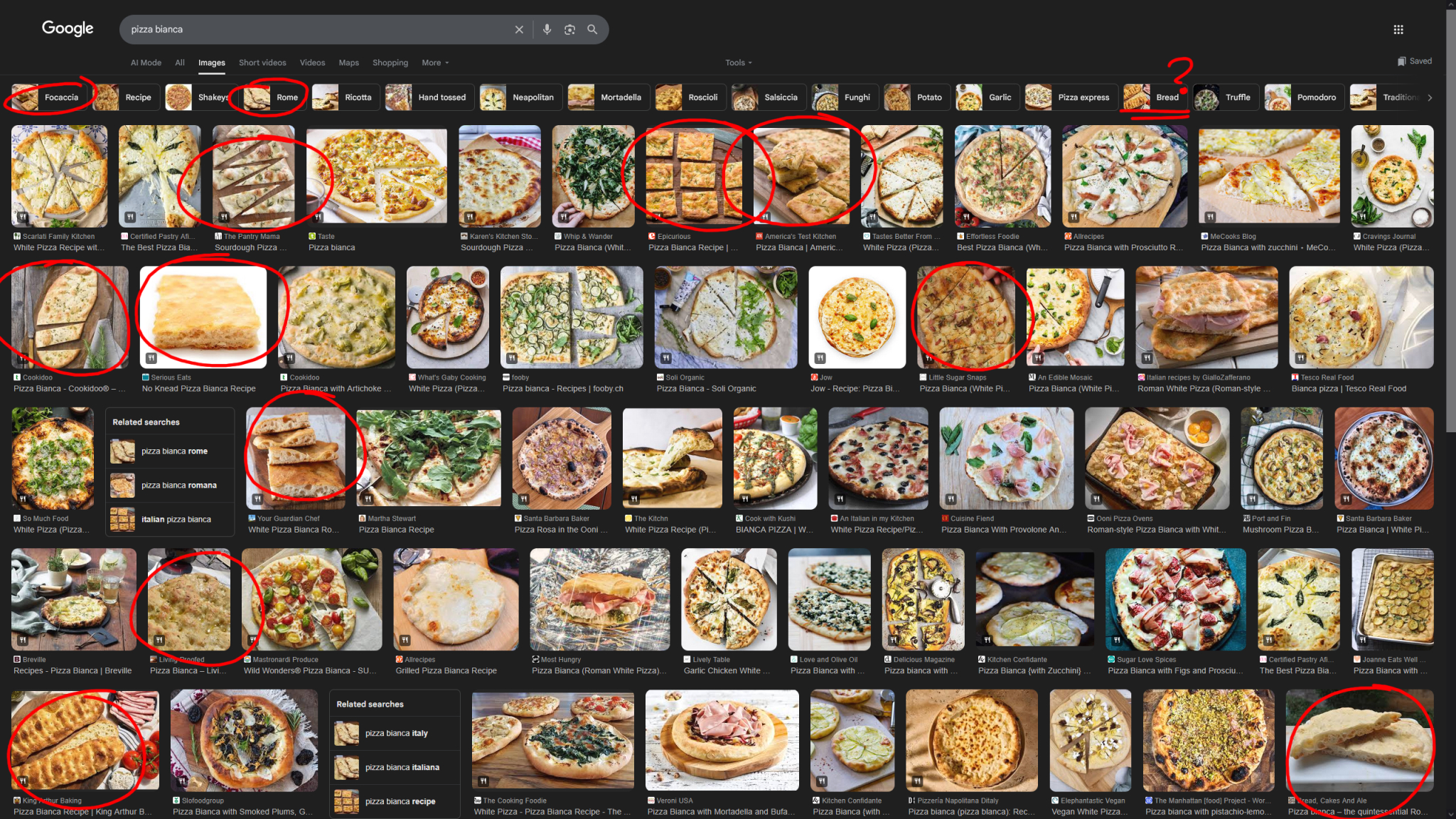Select the Images tab
This screenshot has height=819, width=1456.
212,63
